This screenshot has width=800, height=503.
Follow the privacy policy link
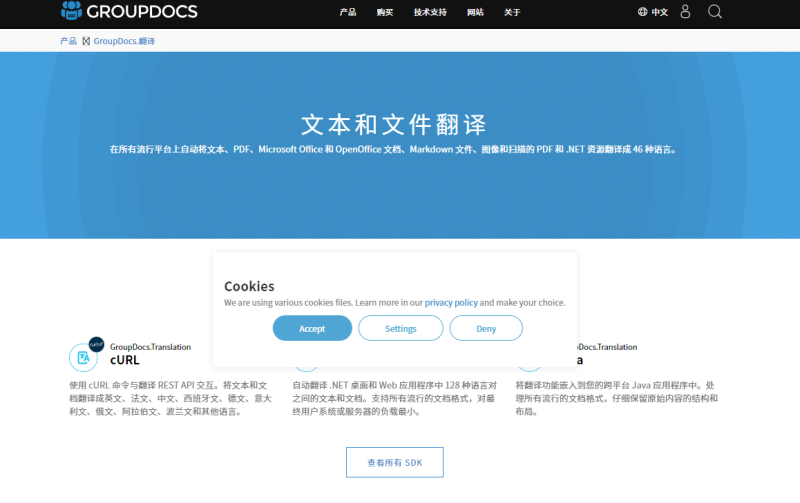point(451,302)
